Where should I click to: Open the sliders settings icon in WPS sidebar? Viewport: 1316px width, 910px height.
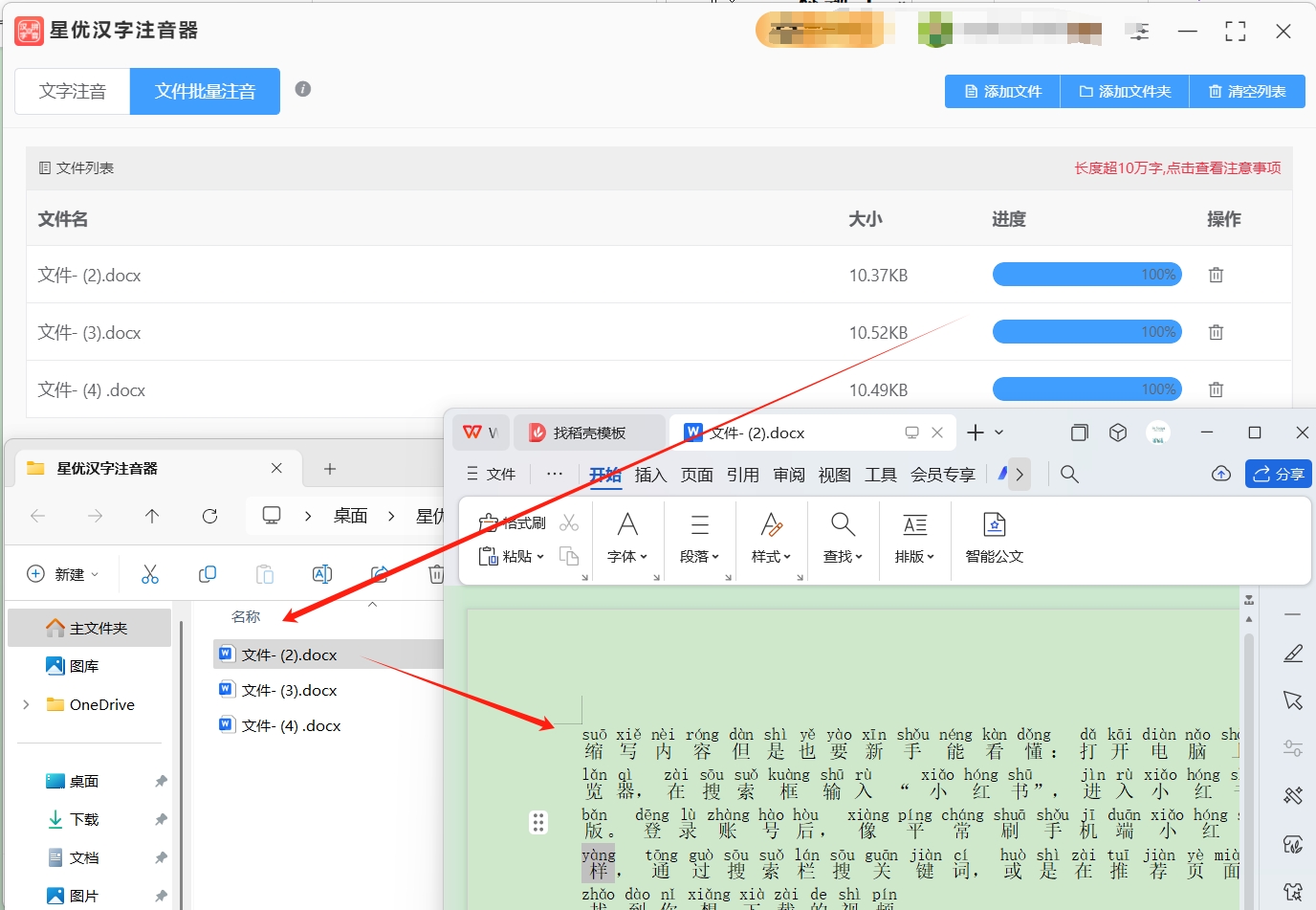(x=1293, y=747)
